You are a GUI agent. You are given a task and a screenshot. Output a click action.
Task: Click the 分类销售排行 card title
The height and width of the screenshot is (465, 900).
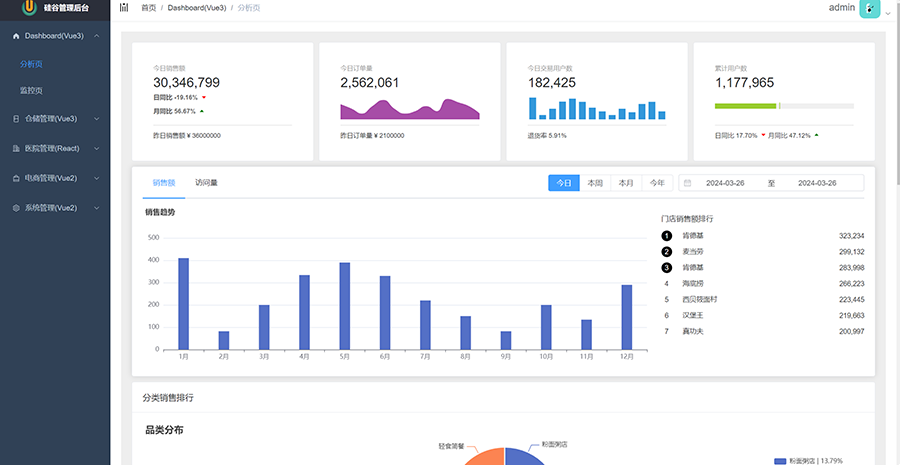point(168,397)
